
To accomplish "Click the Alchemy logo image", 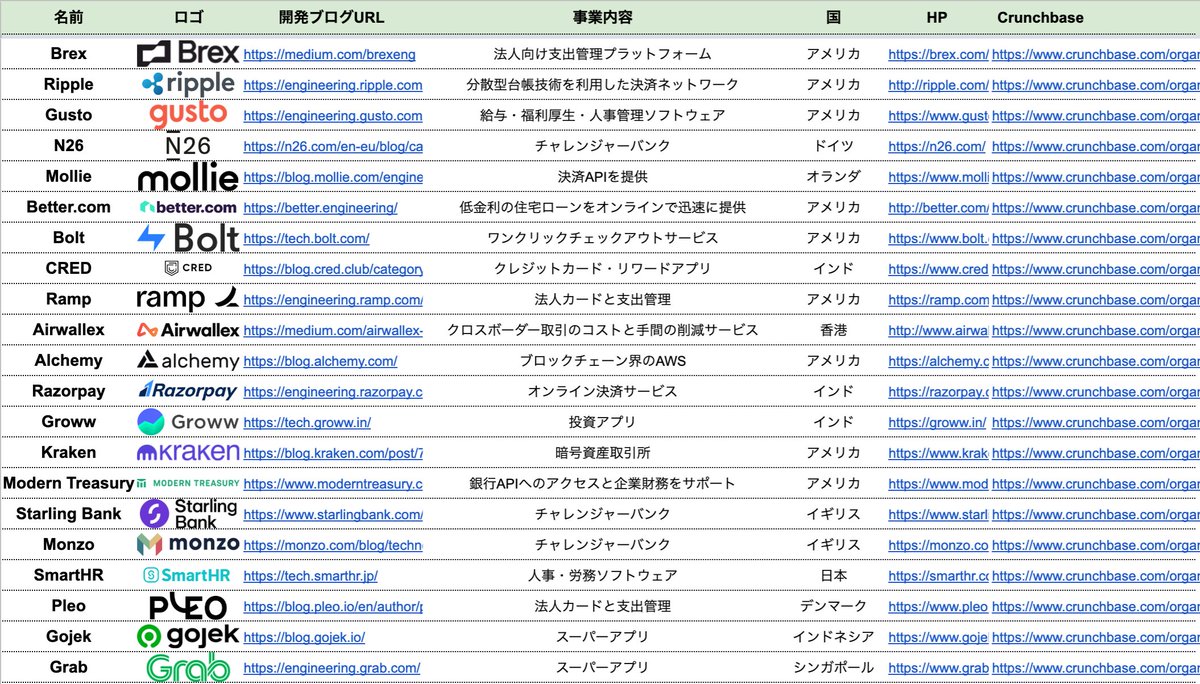I will tap(188, 360).
